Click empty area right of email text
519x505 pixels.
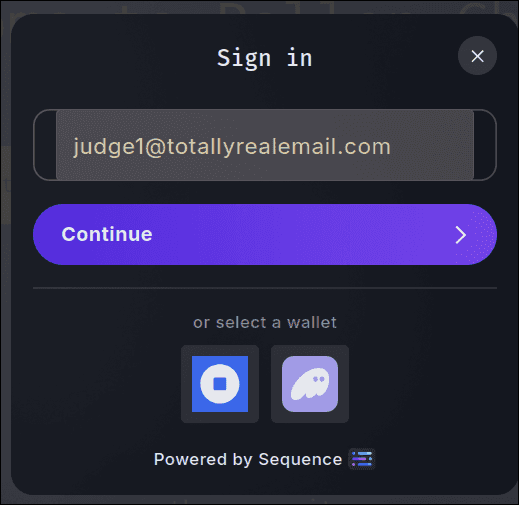click(432, 146)
